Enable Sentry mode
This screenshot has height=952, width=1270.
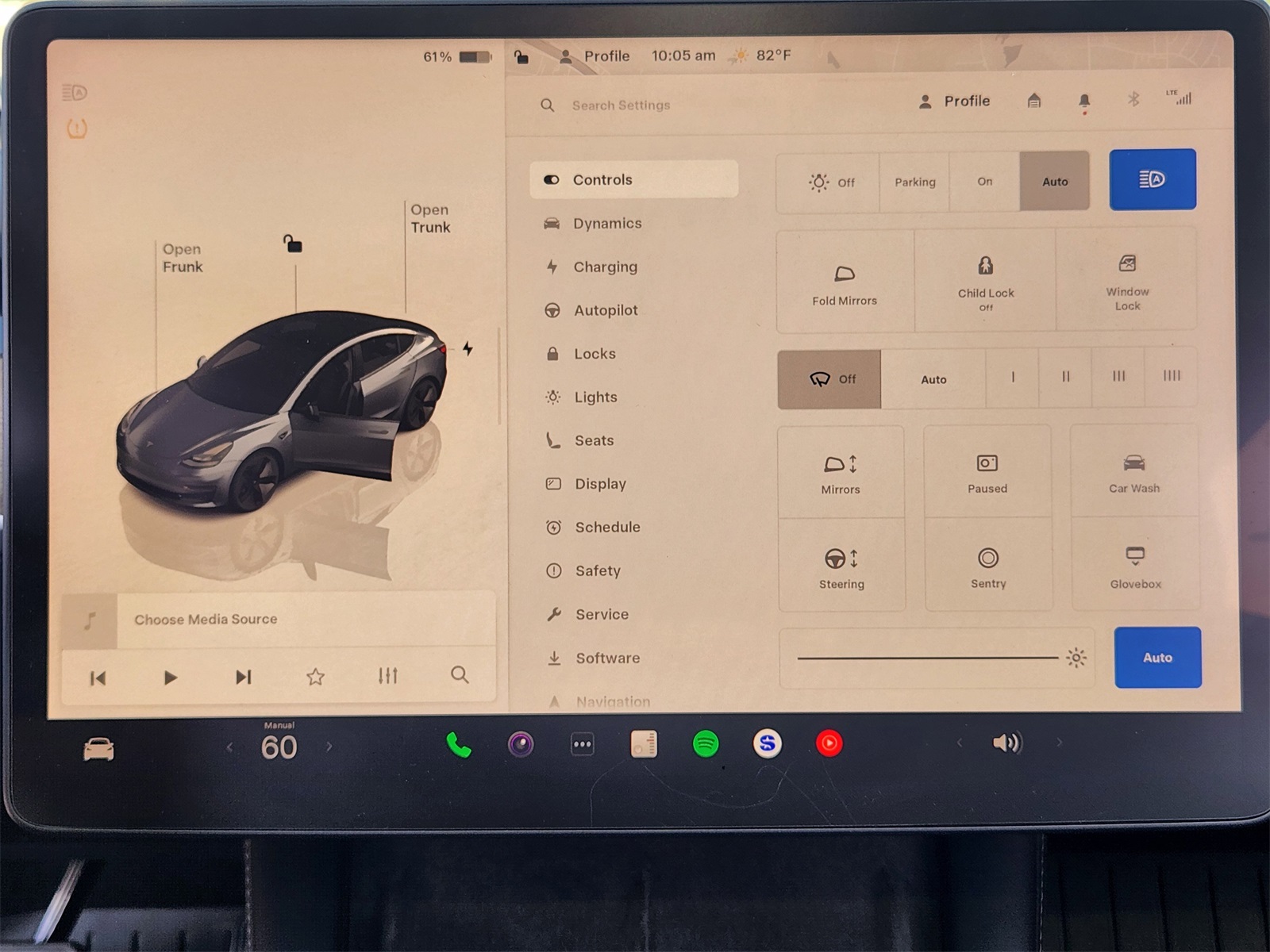(988, 566)
